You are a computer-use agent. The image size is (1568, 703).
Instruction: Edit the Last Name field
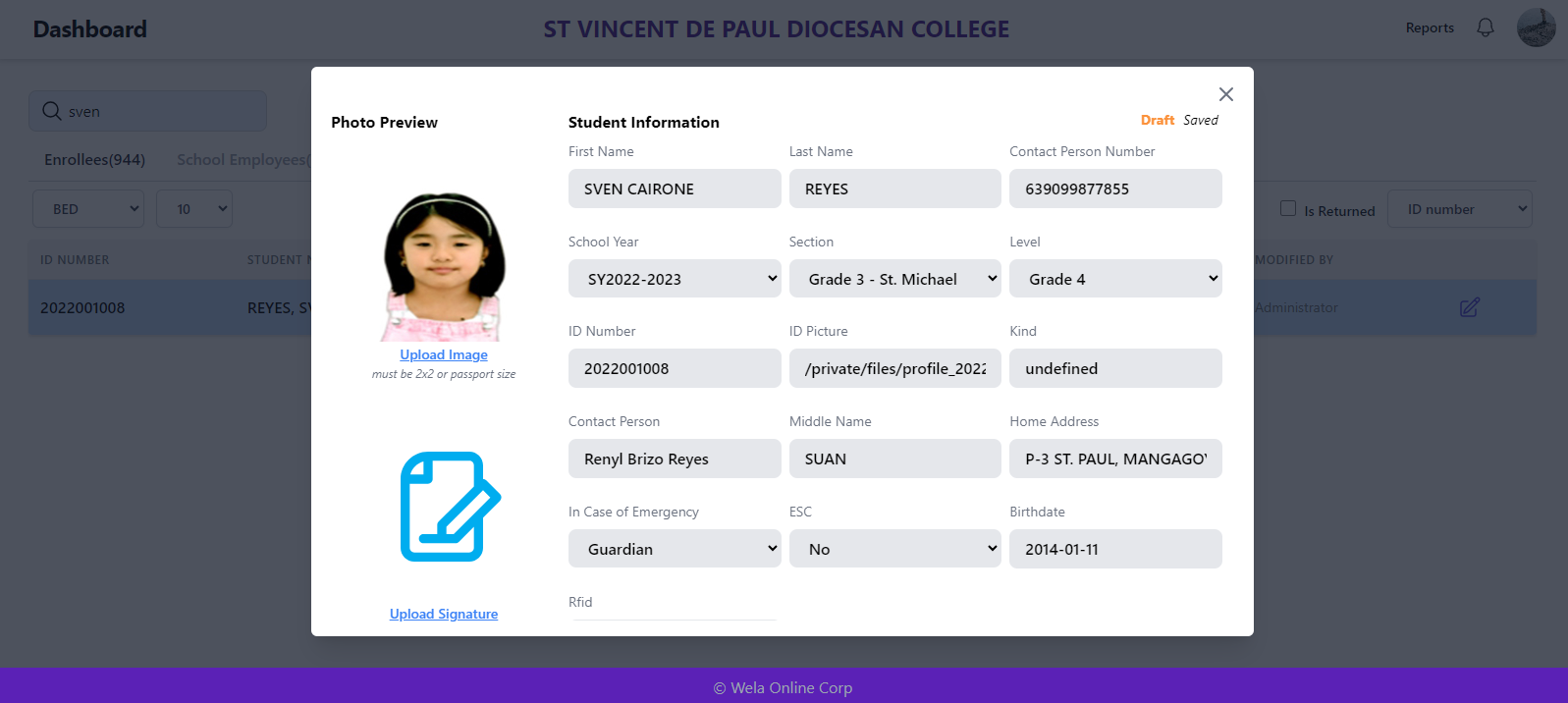coord(895,189)
